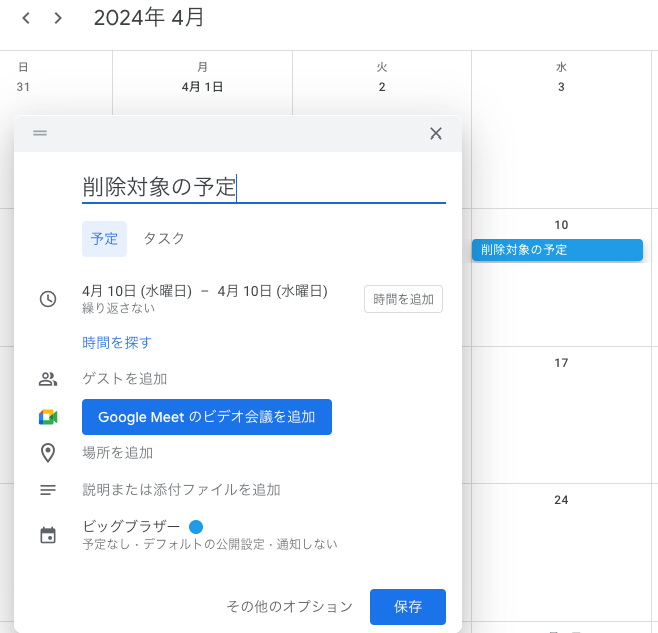The width and height of the screenshot is (658, 633).
Task: Click the blue calendar color dot
Action: pyautogui.click(x=196, y=527)
